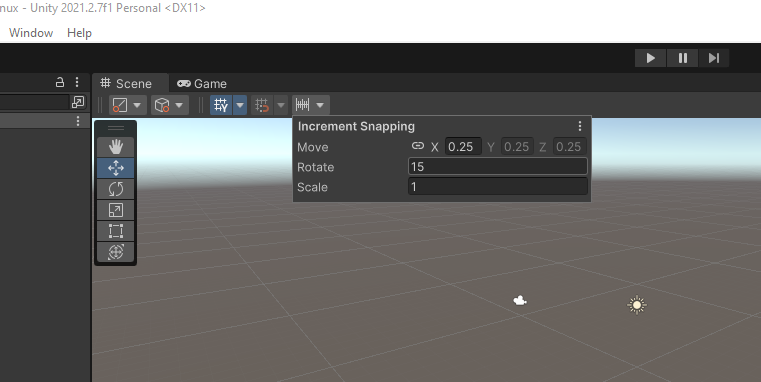
Task: Toggle grid visibility in Scene view
Action: tap(221, 105)
